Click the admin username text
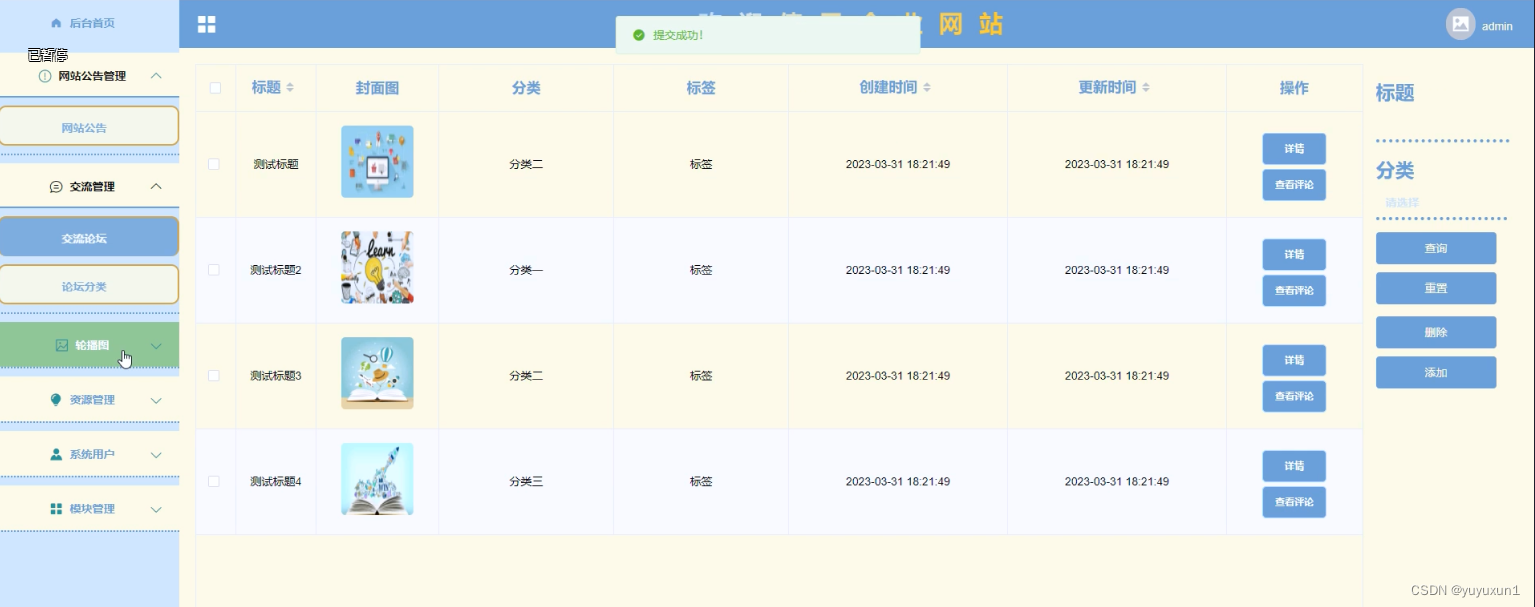Screen dimensions: 1535x607 coord(1497,26)
